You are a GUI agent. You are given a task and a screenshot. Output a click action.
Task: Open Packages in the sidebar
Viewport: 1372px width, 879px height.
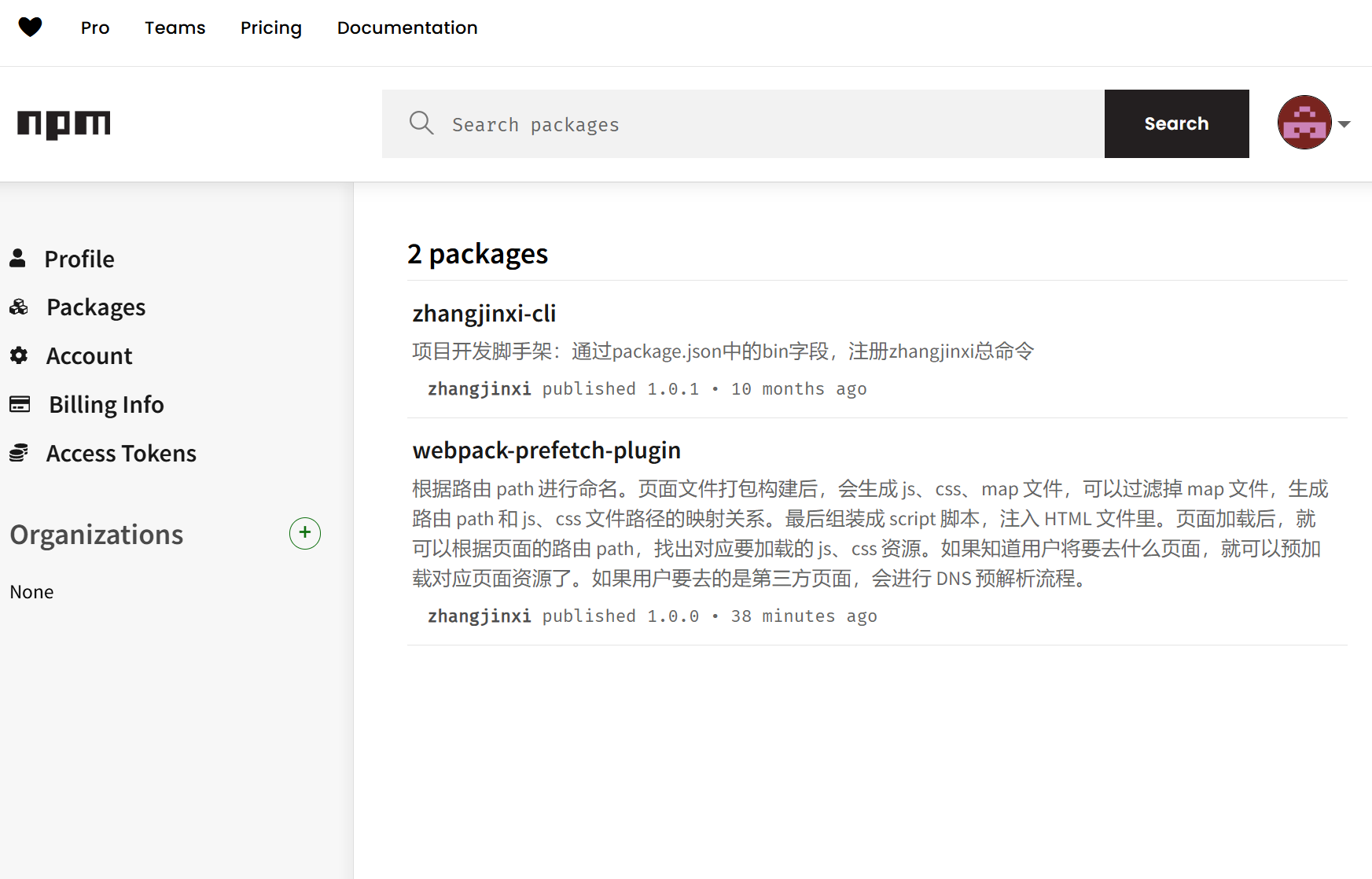pos(96,307)
